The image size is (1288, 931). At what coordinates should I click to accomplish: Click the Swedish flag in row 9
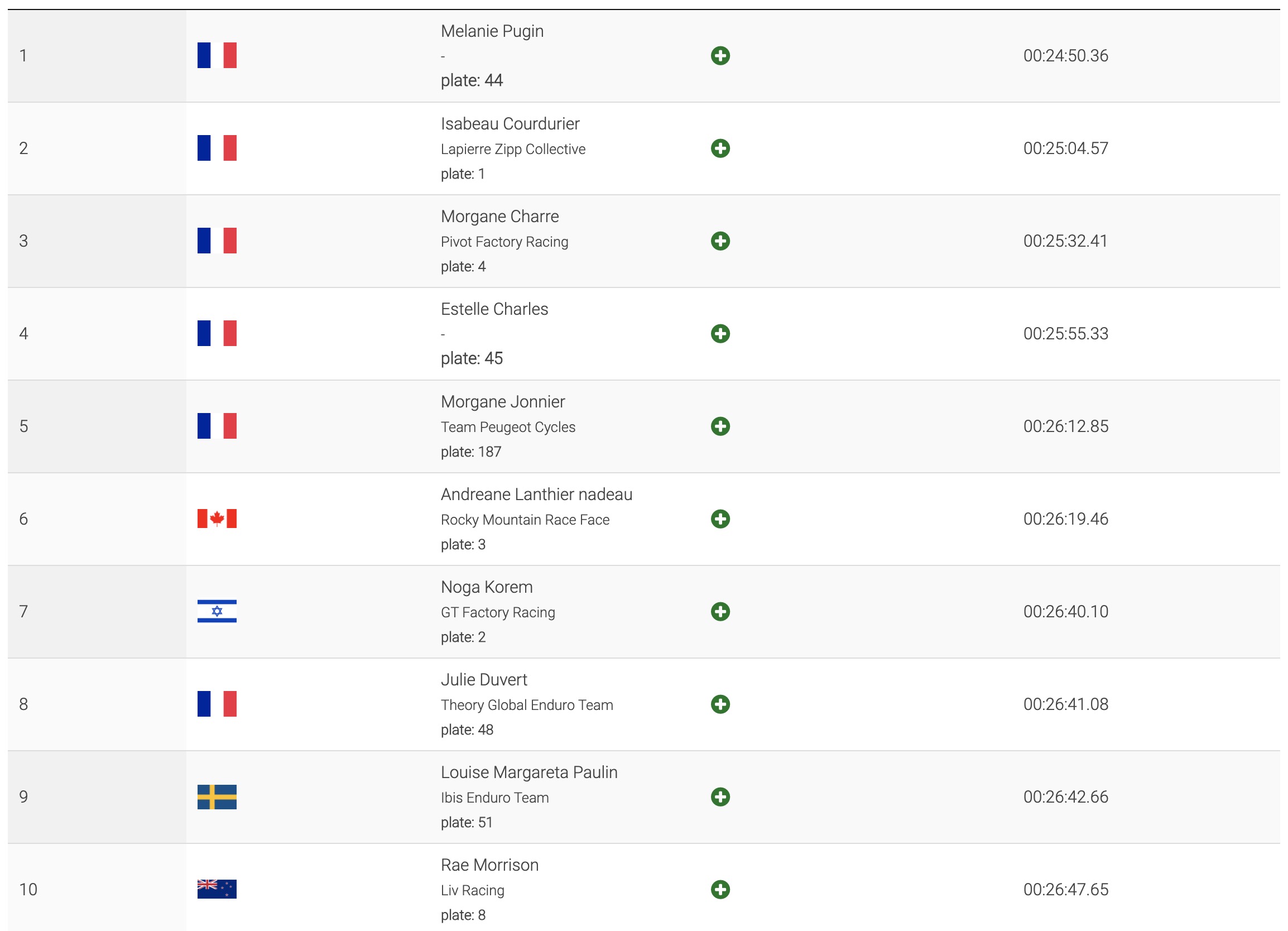tap(217, 796)
